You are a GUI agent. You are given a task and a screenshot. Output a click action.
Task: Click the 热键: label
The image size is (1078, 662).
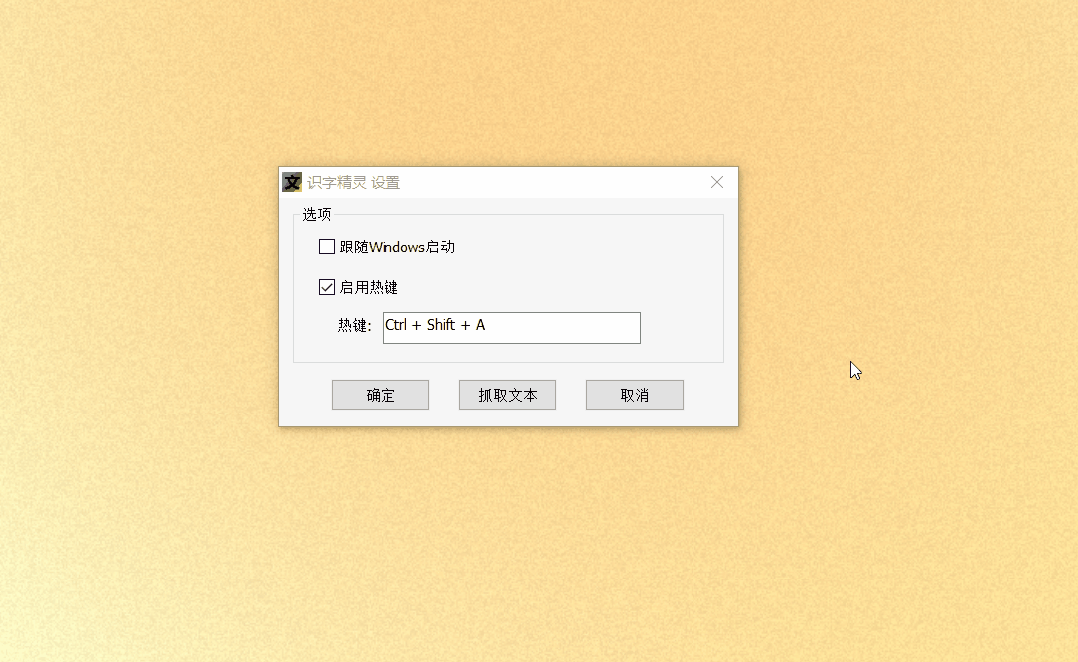tap(354, 325)
